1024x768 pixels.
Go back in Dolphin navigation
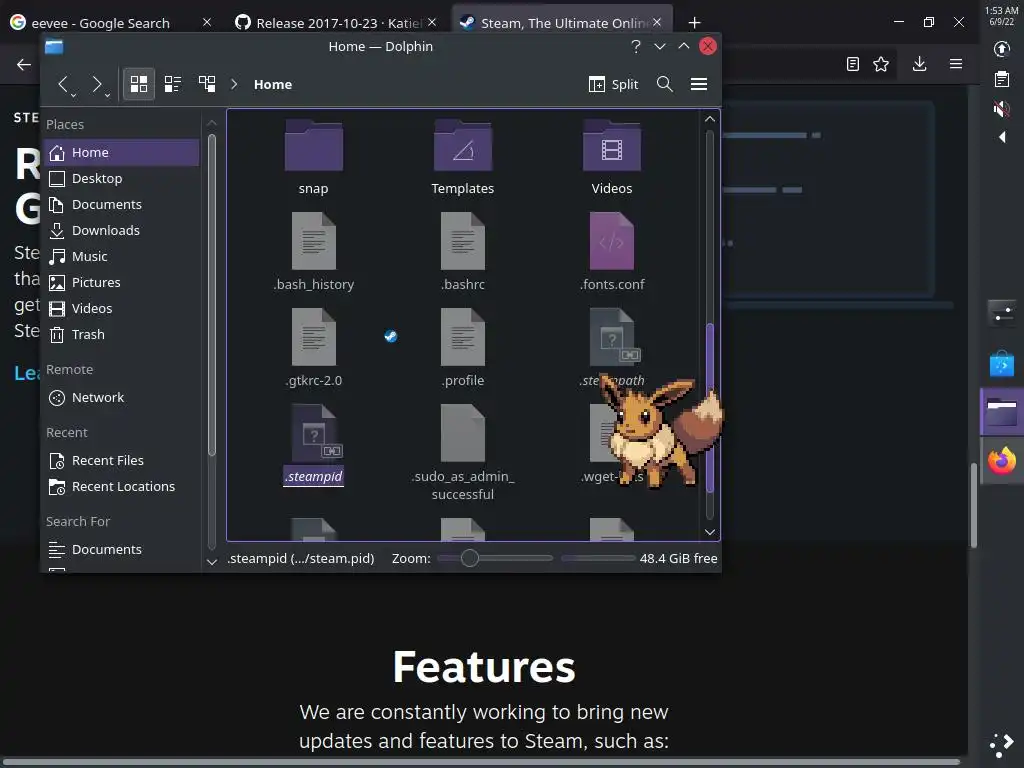(63, 84)
